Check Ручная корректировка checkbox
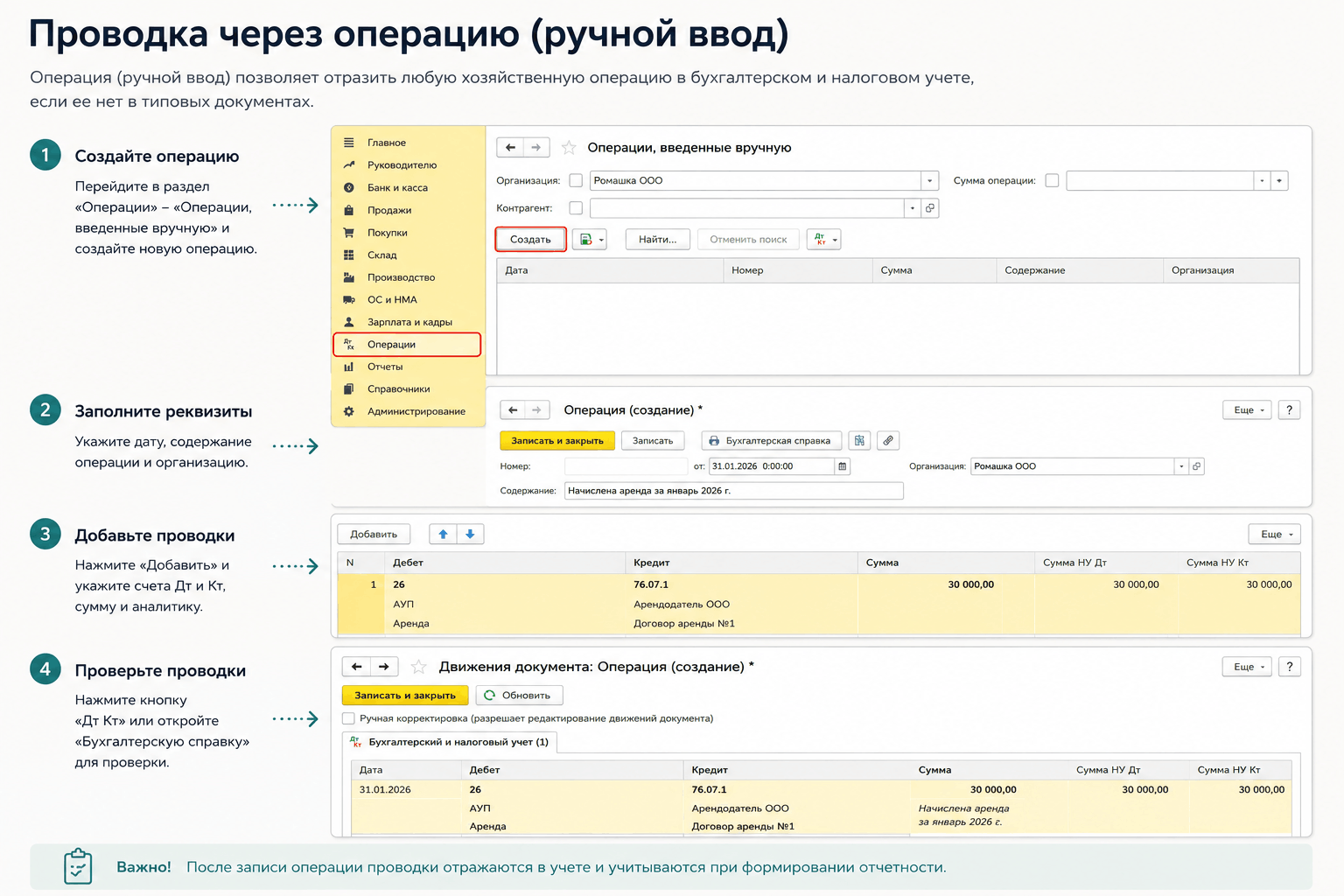 tap(349, 718)
